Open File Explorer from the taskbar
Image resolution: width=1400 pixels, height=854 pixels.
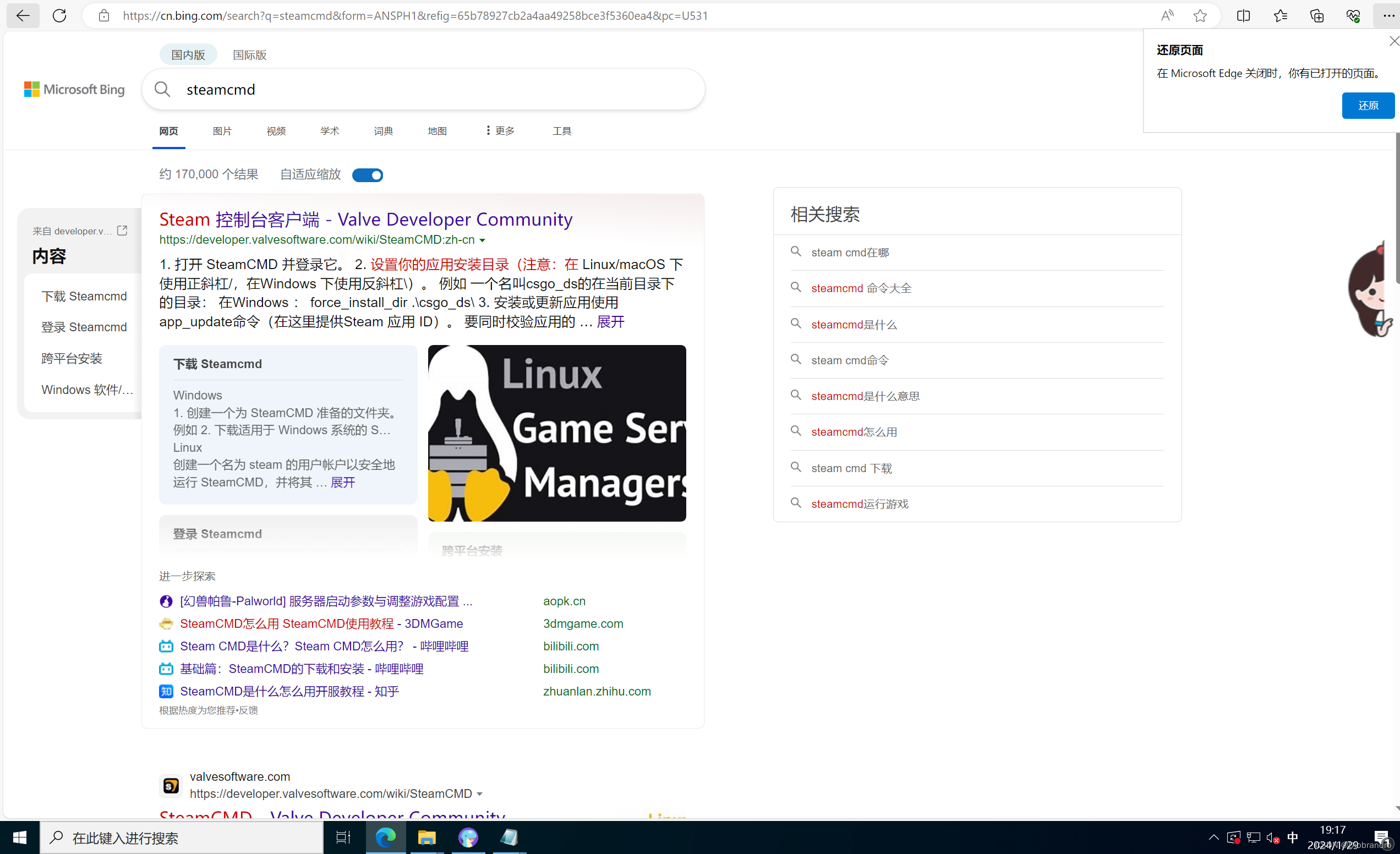click(x=426, y=837)
